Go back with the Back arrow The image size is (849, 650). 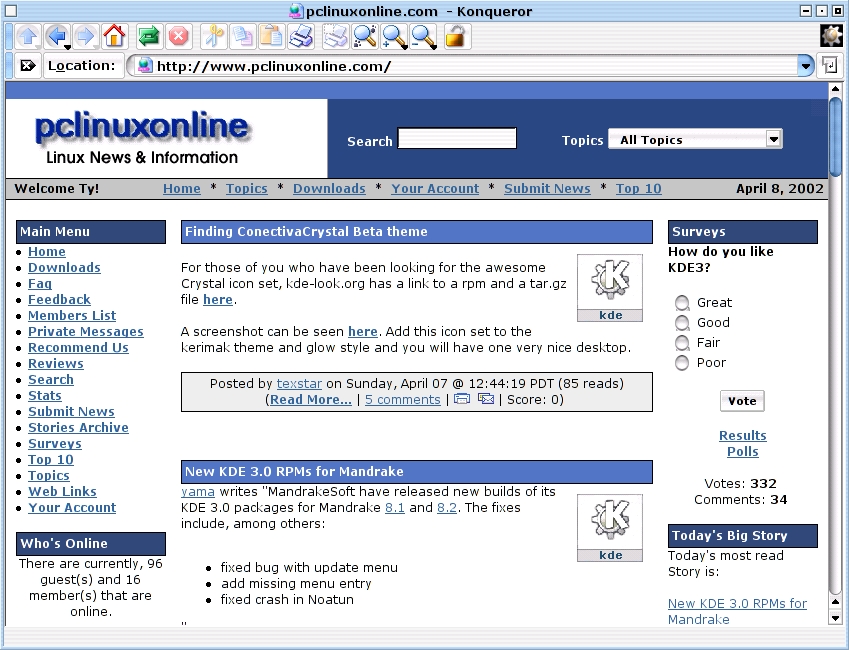(56, 36)
